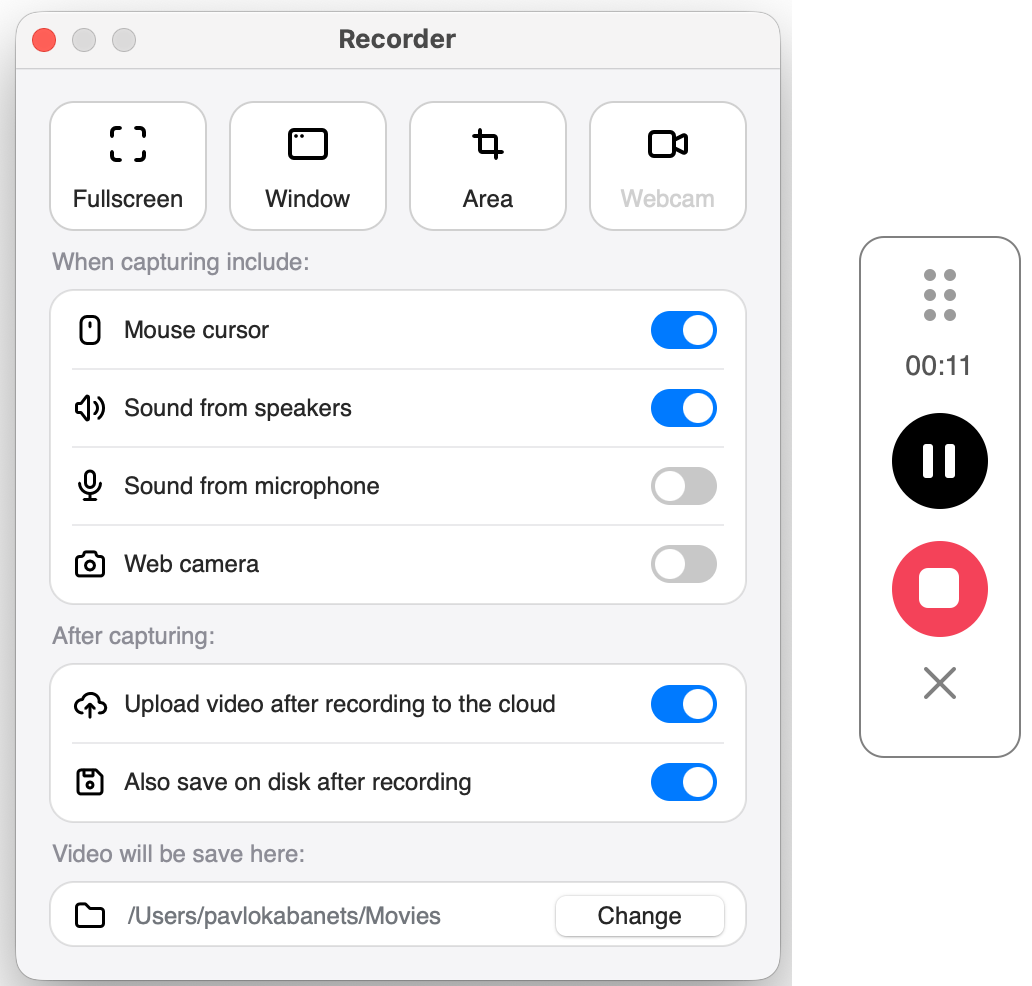Toggle the Mouse cursor switch
The height and width of the screenshot is (986, 1032).
(x=684, y=330)
